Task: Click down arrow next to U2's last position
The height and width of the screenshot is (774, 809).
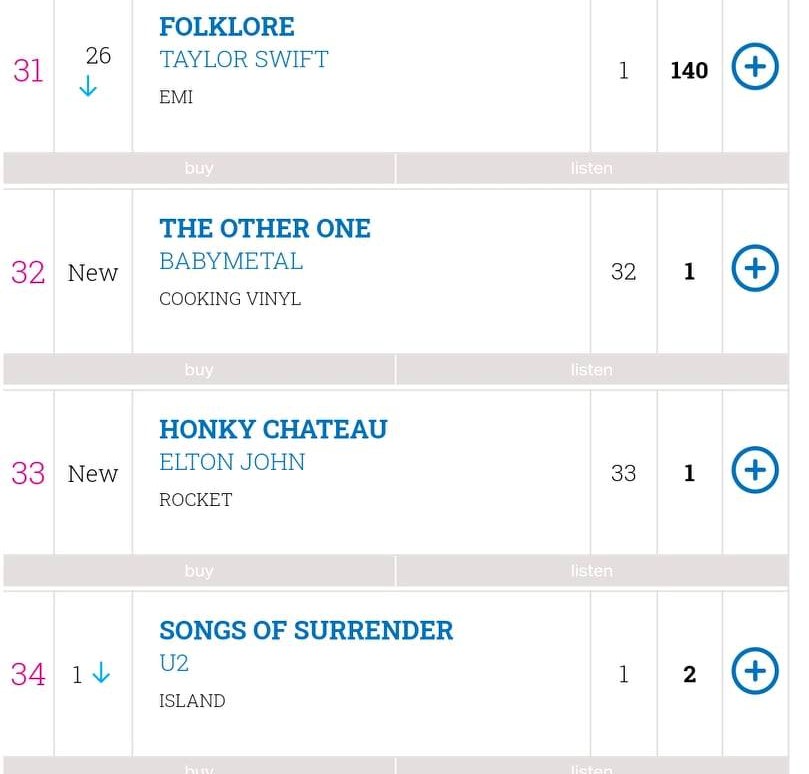Action: (101, 673)
